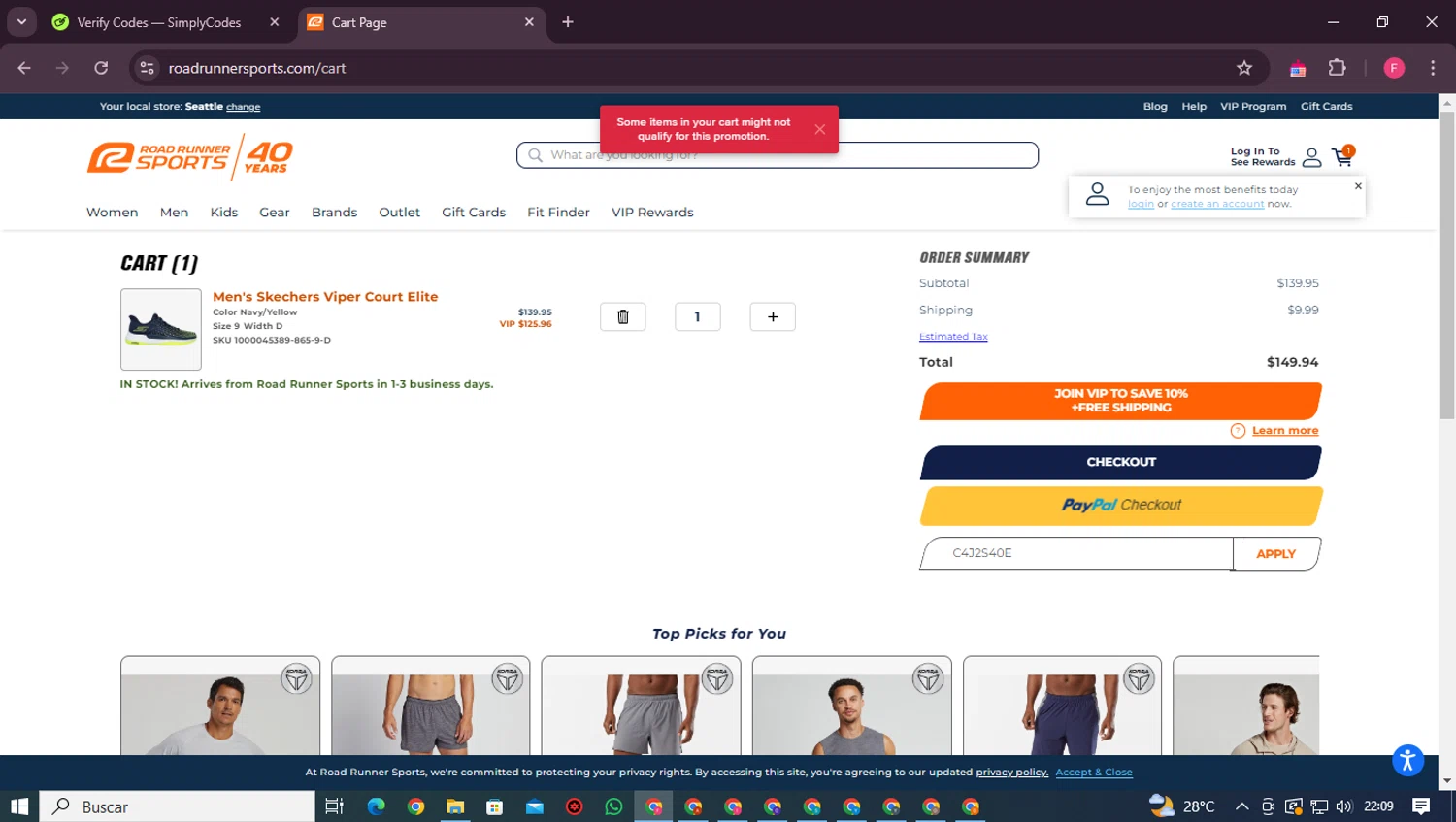
Task: Click the Learn more link
Action: click(1285, 431)
